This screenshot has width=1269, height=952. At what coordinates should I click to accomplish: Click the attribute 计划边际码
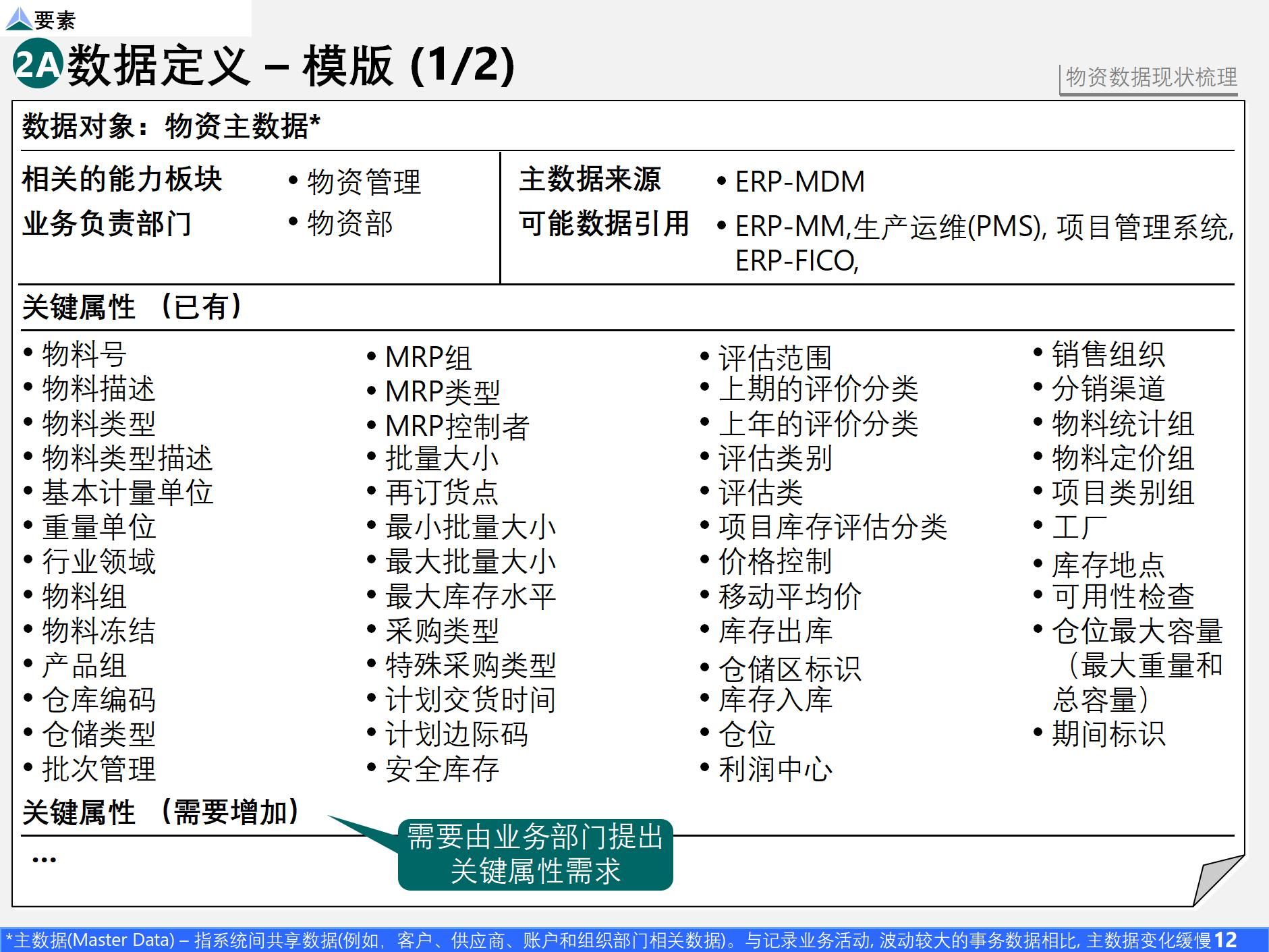point(457,735)
